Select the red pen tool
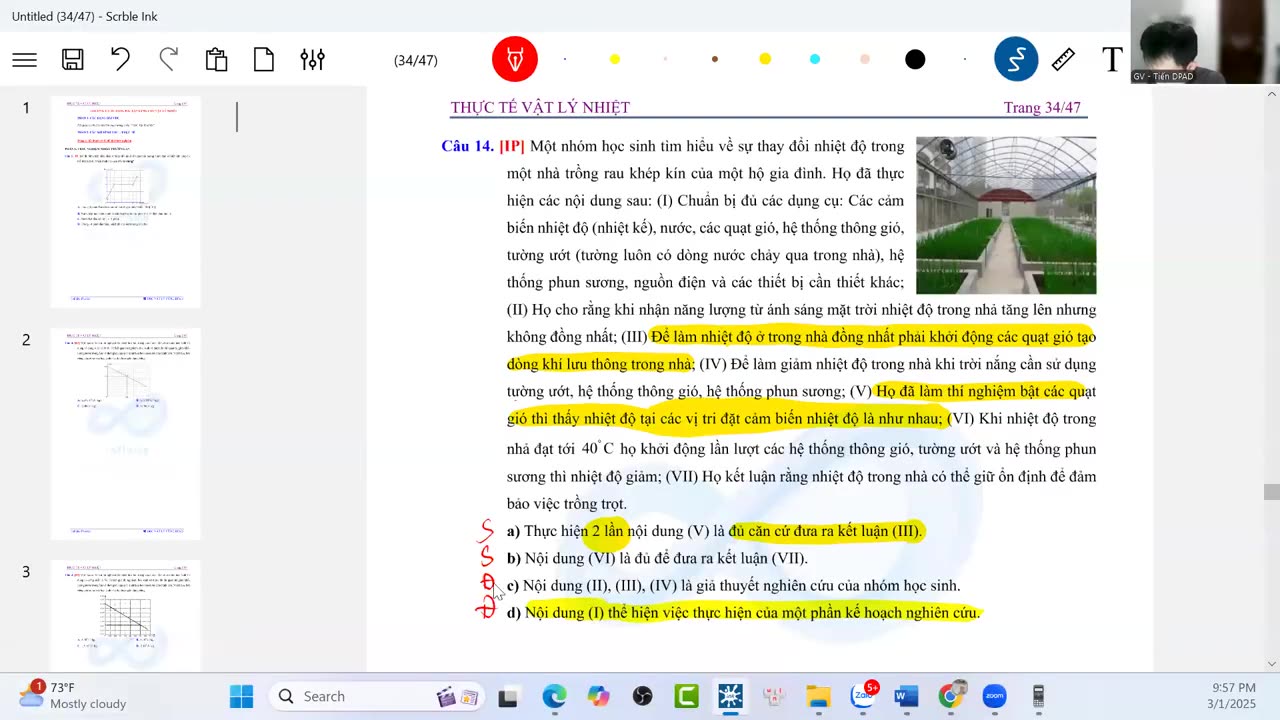 pyautogui.click(x=515, y=60)
